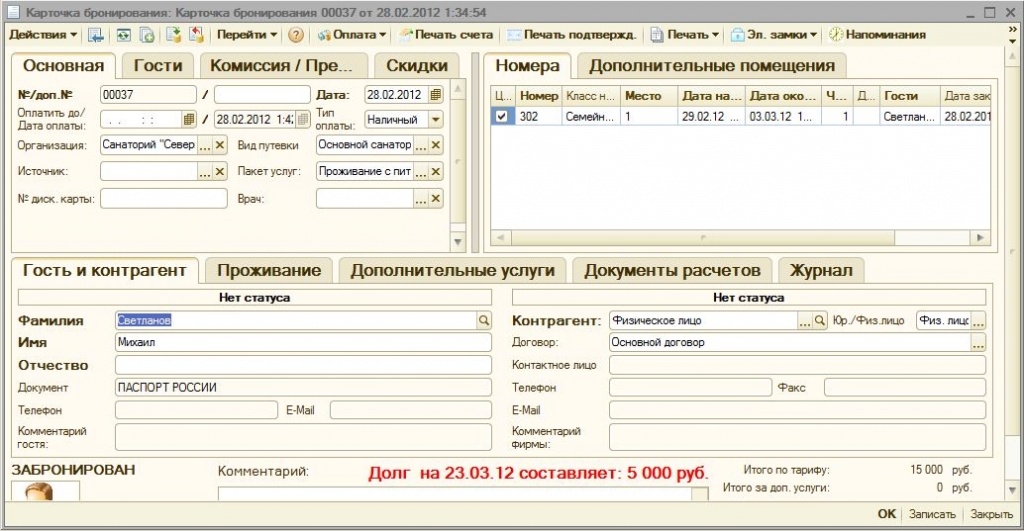Switch to the Дополнительные помещения tab

[712, 66]
